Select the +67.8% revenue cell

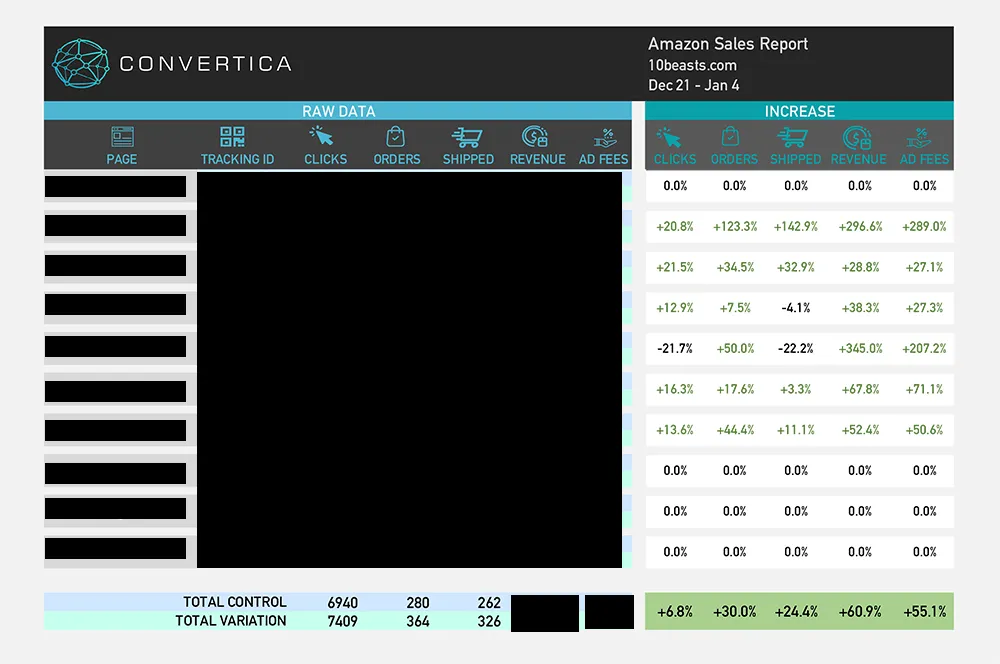[x=860, y=389]
